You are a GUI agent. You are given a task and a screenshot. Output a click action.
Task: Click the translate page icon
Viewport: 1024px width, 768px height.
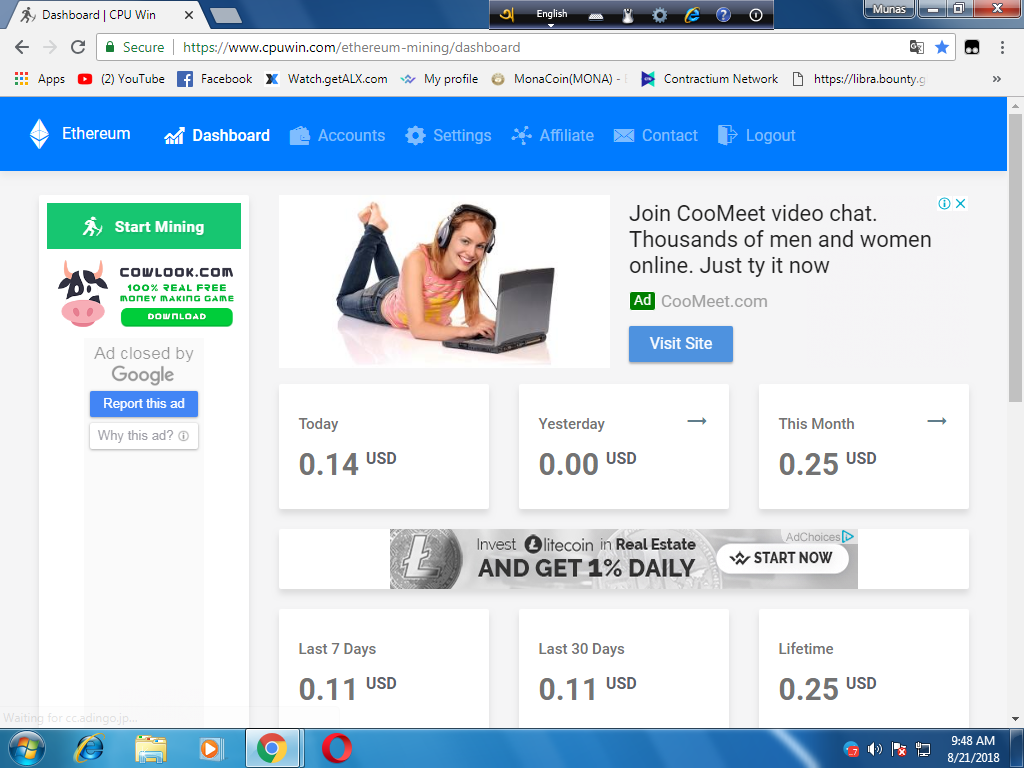click(916, 47)
